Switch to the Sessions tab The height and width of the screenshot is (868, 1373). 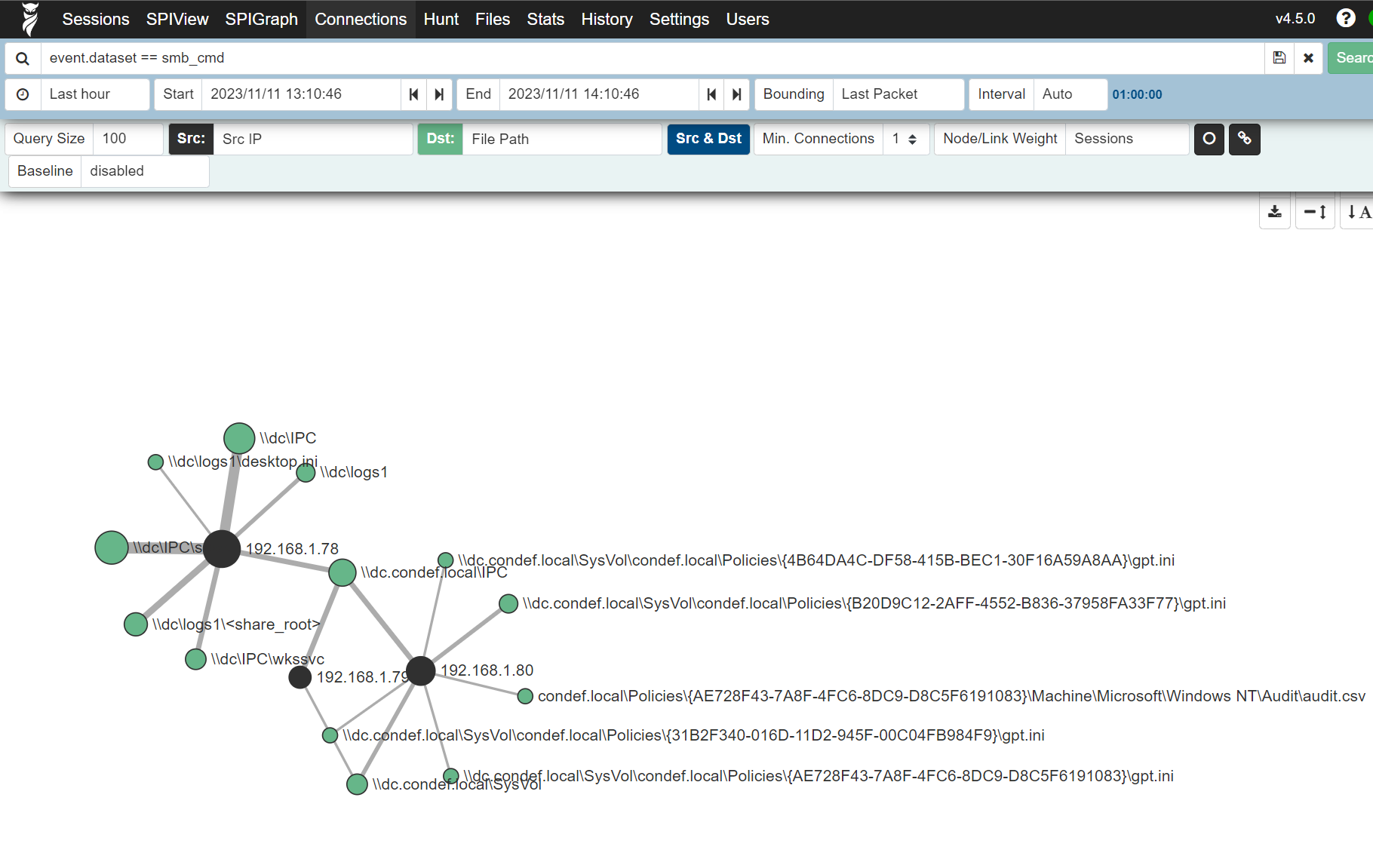pos(95,19)
